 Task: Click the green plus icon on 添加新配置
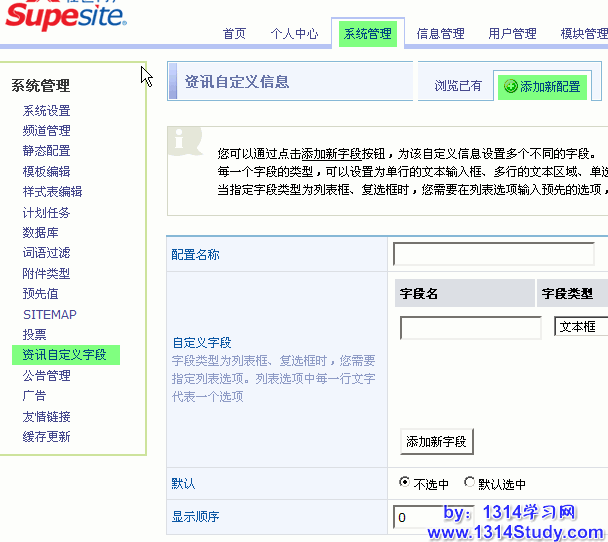coord(508,87)
